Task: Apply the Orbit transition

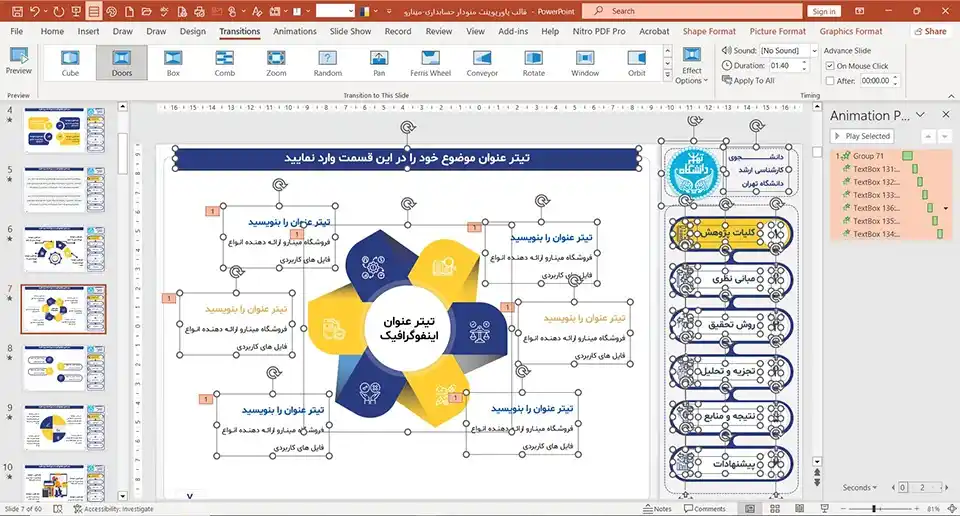Action: 636,63
